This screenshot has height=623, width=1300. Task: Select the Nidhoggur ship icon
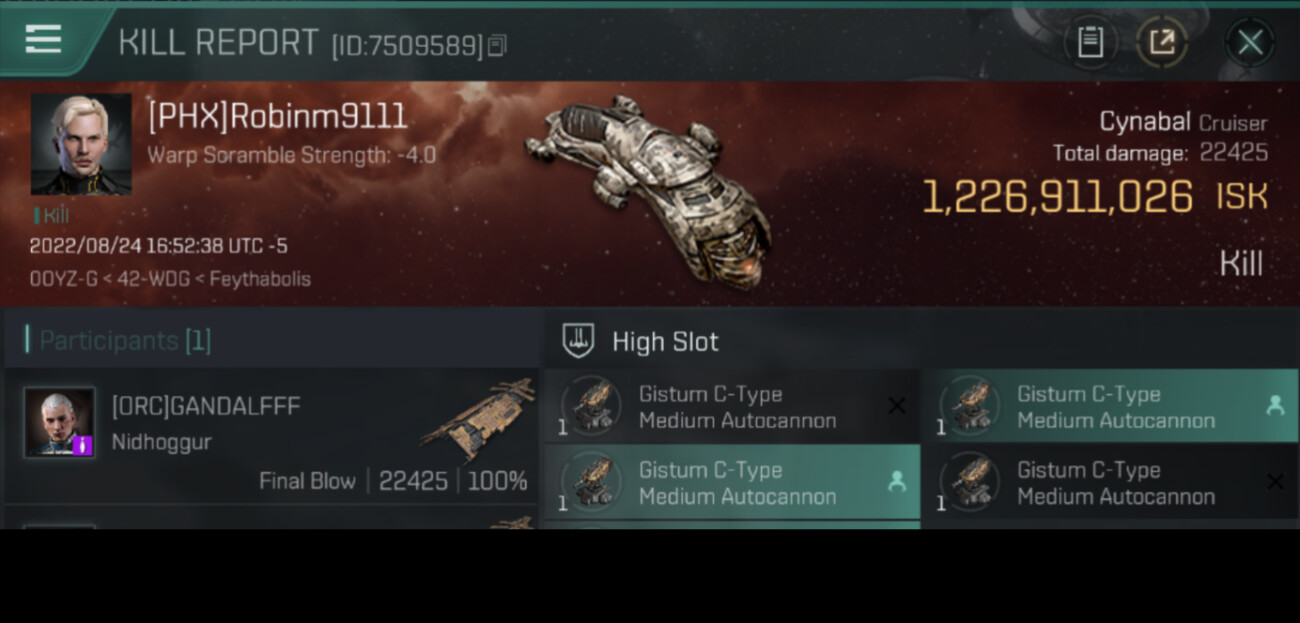click(x=478, y=419)
